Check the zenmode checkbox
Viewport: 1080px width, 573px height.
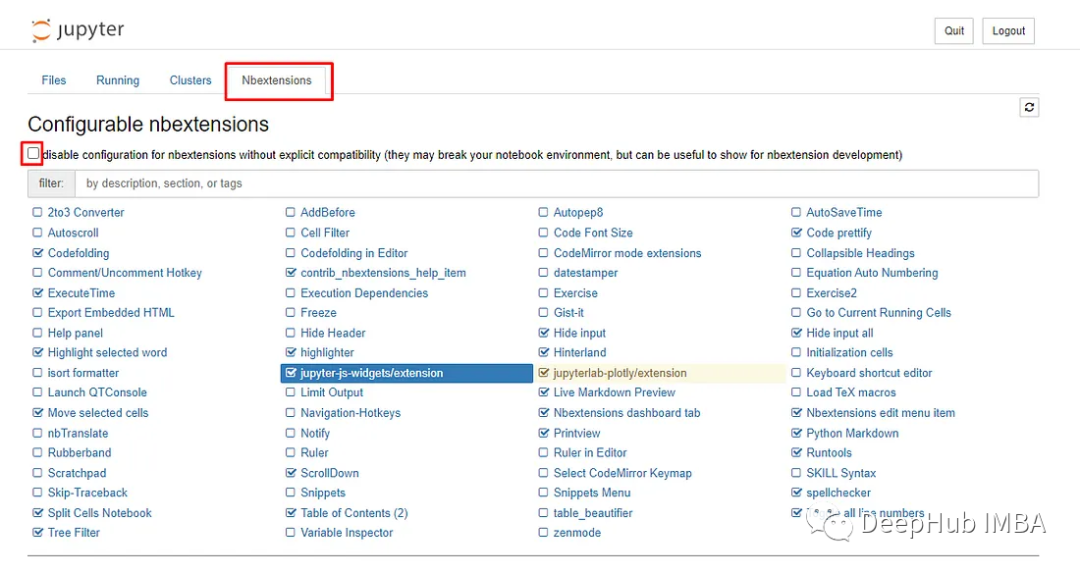pyautogui.click(x=543, y=532)
